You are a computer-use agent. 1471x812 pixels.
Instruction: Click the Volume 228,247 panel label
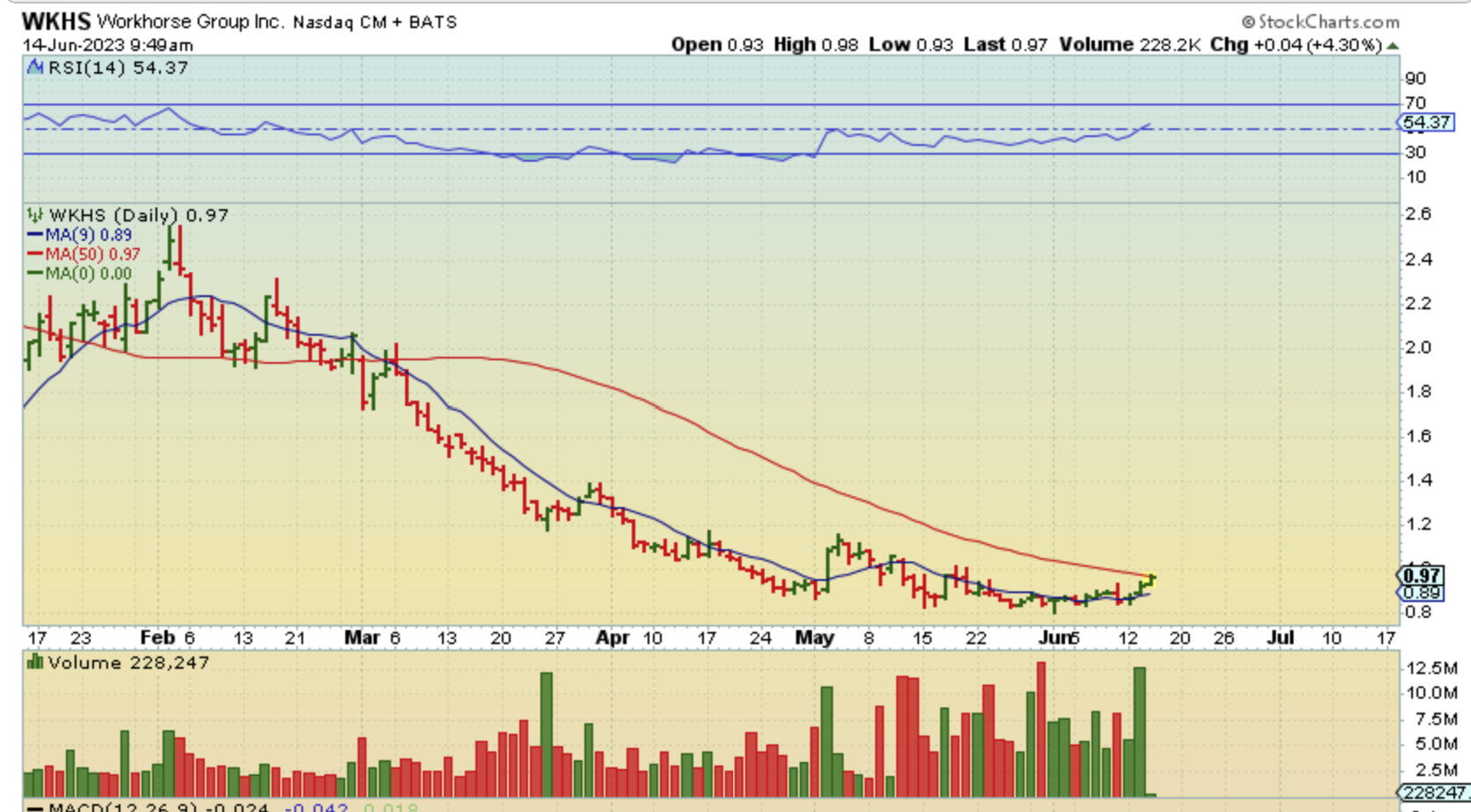(128, 662)
